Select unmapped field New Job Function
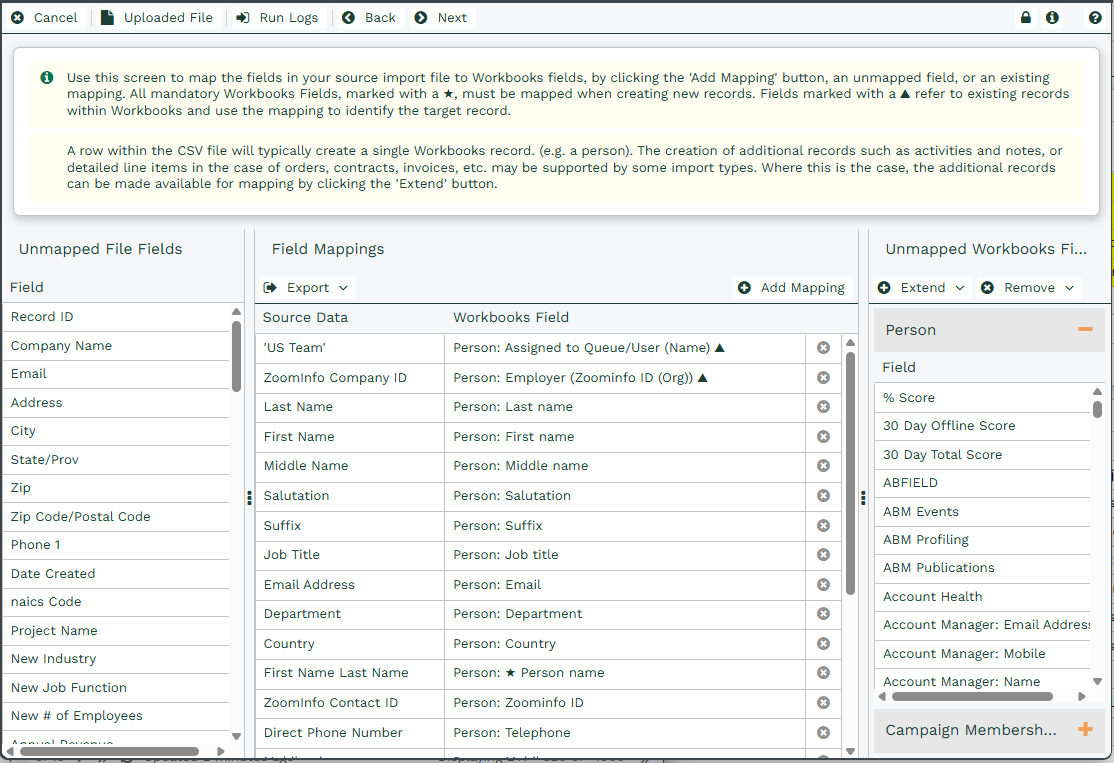 point(116,688)
